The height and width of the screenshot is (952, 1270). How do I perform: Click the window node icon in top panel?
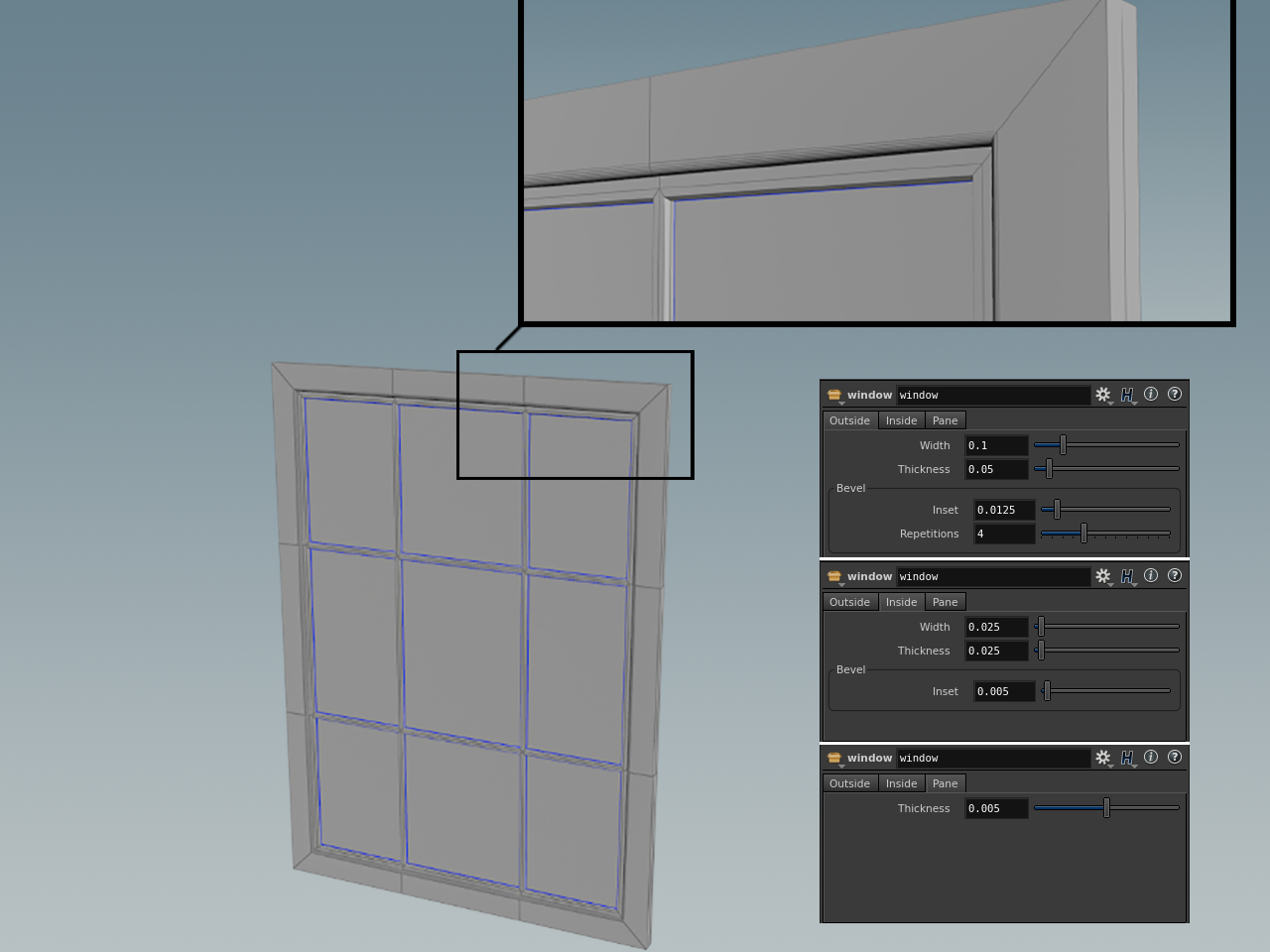tap(834, 395)
